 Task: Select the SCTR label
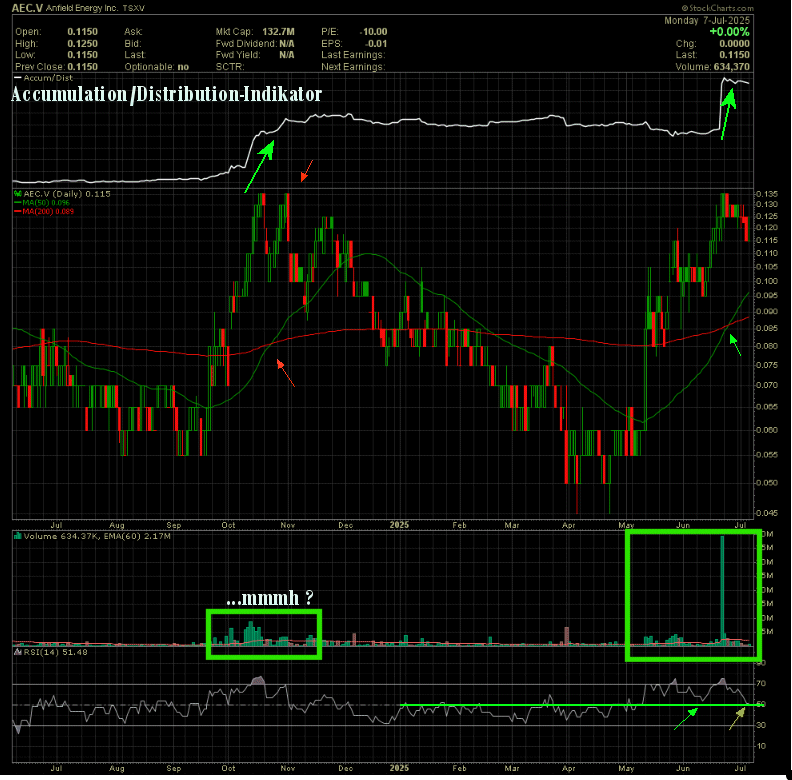coord(230,67)
